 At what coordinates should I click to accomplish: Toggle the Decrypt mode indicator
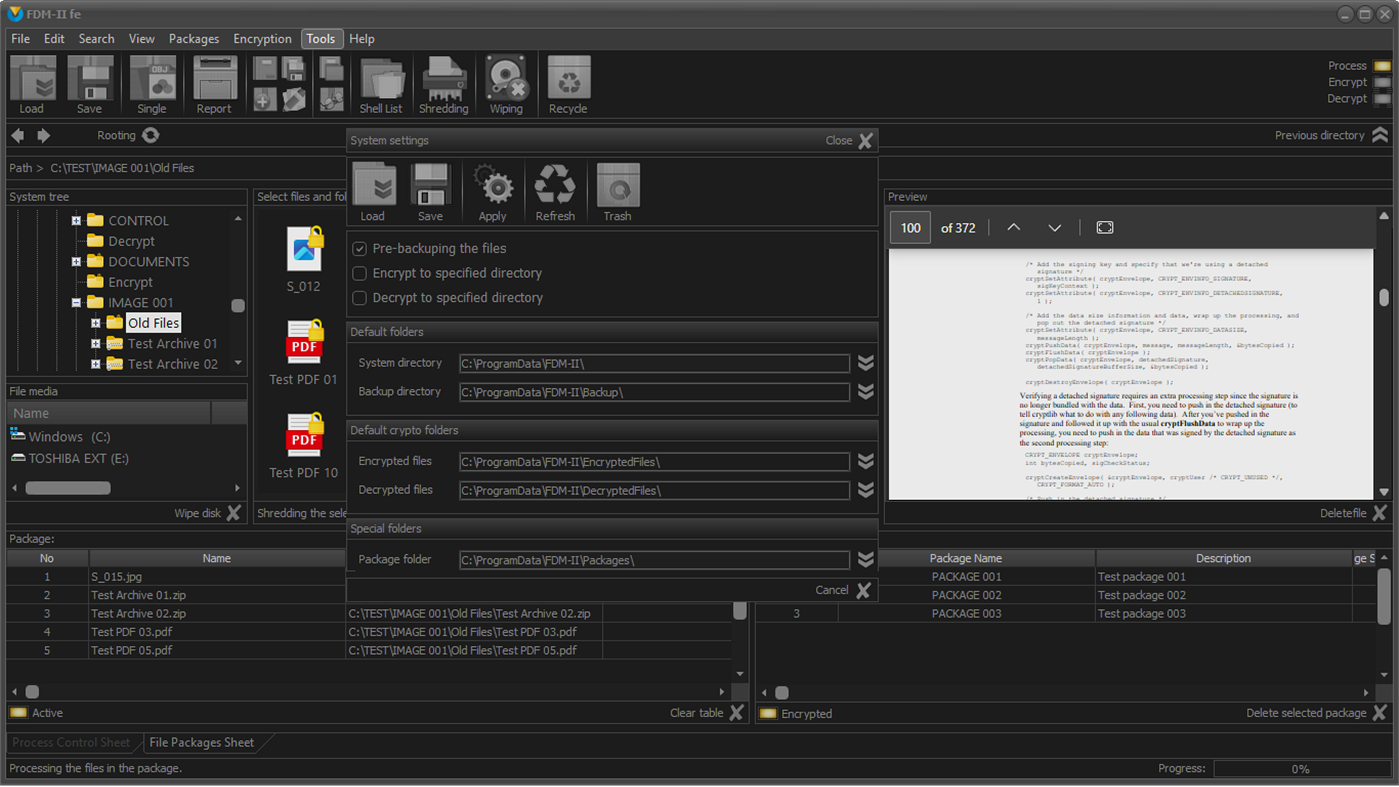(x=1382, y=99)
